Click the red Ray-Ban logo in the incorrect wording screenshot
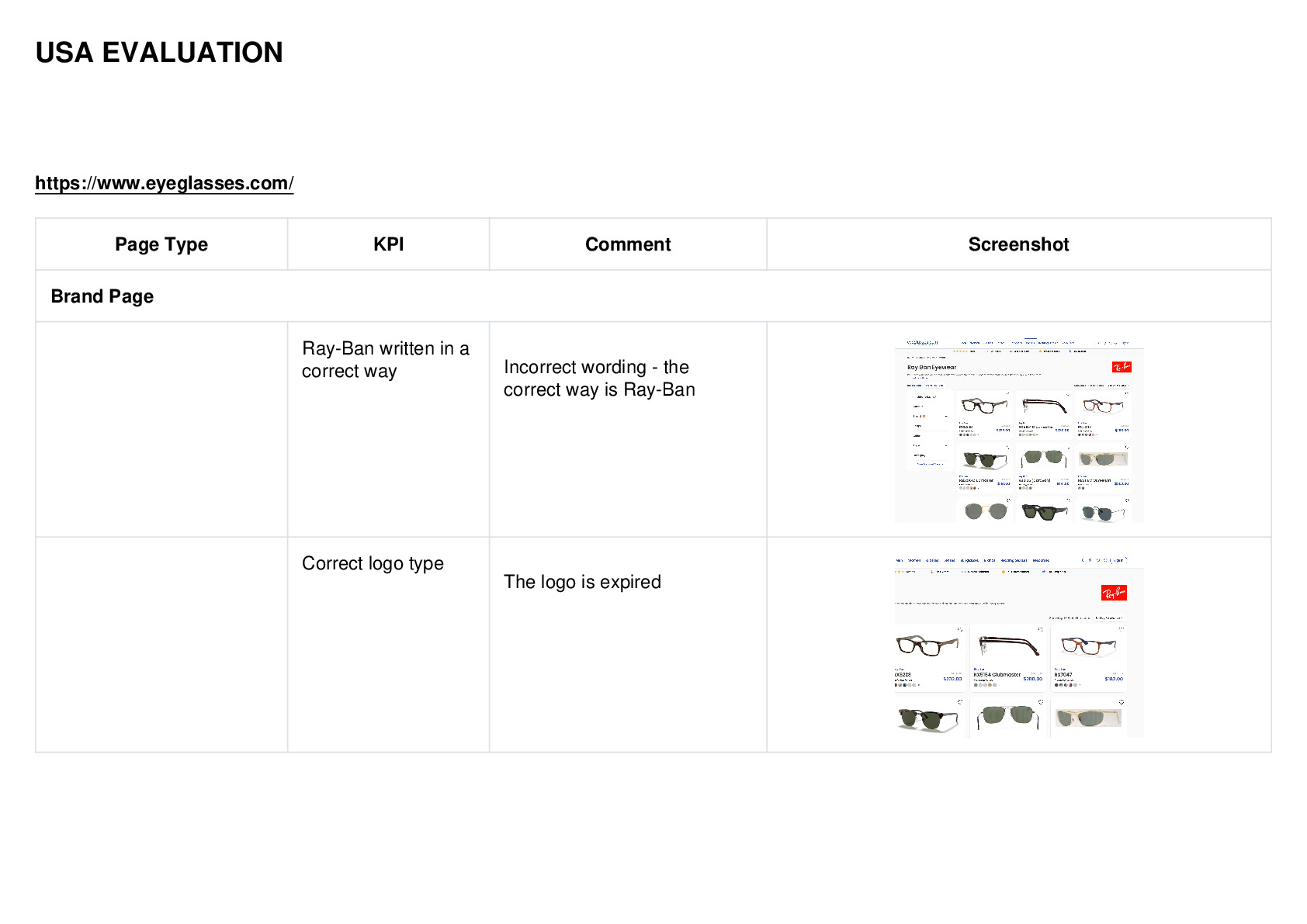 tap(1122, 367)
